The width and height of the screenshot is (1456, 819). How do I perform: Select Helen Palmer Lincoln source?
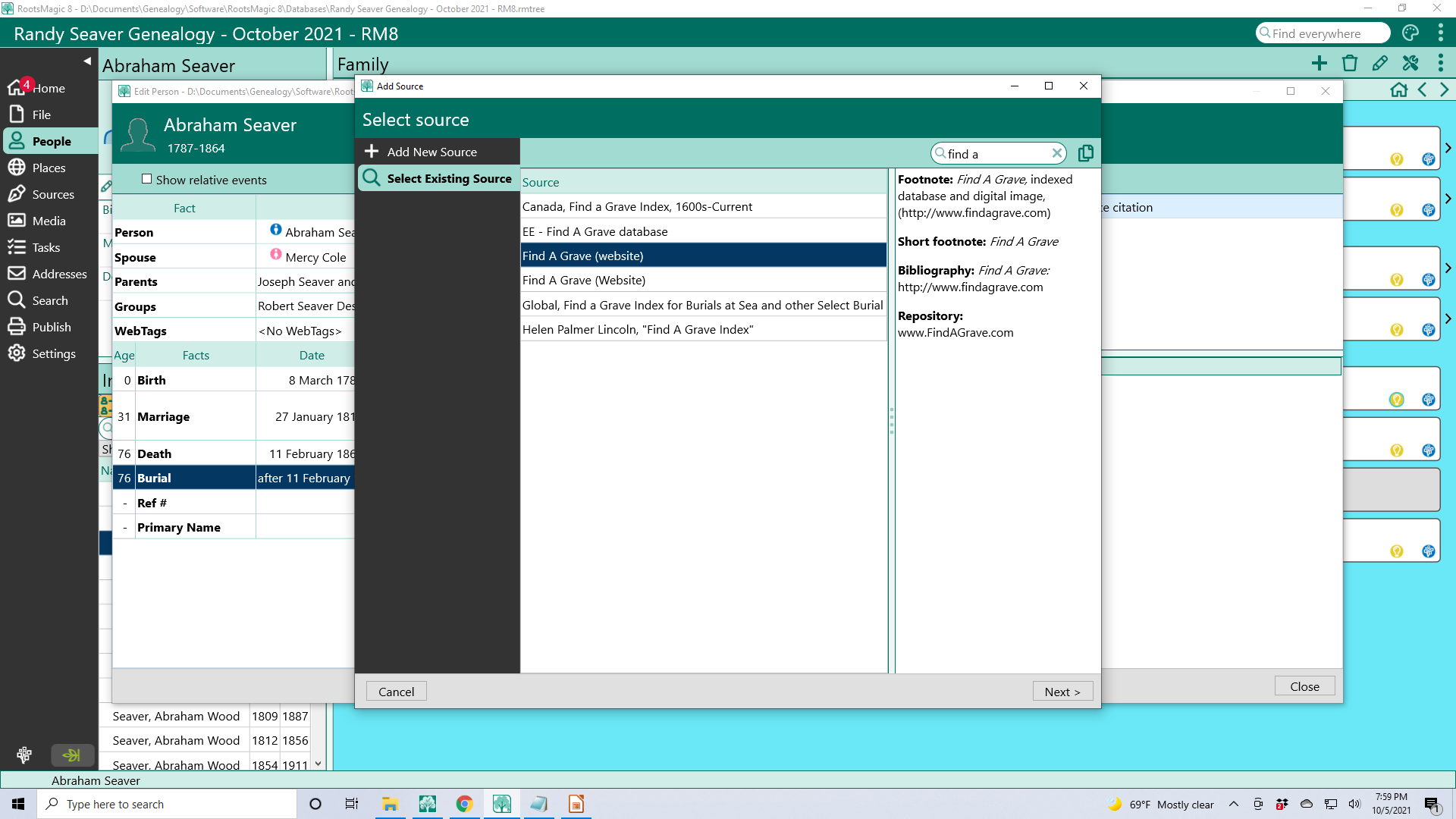tap(703, 329)
